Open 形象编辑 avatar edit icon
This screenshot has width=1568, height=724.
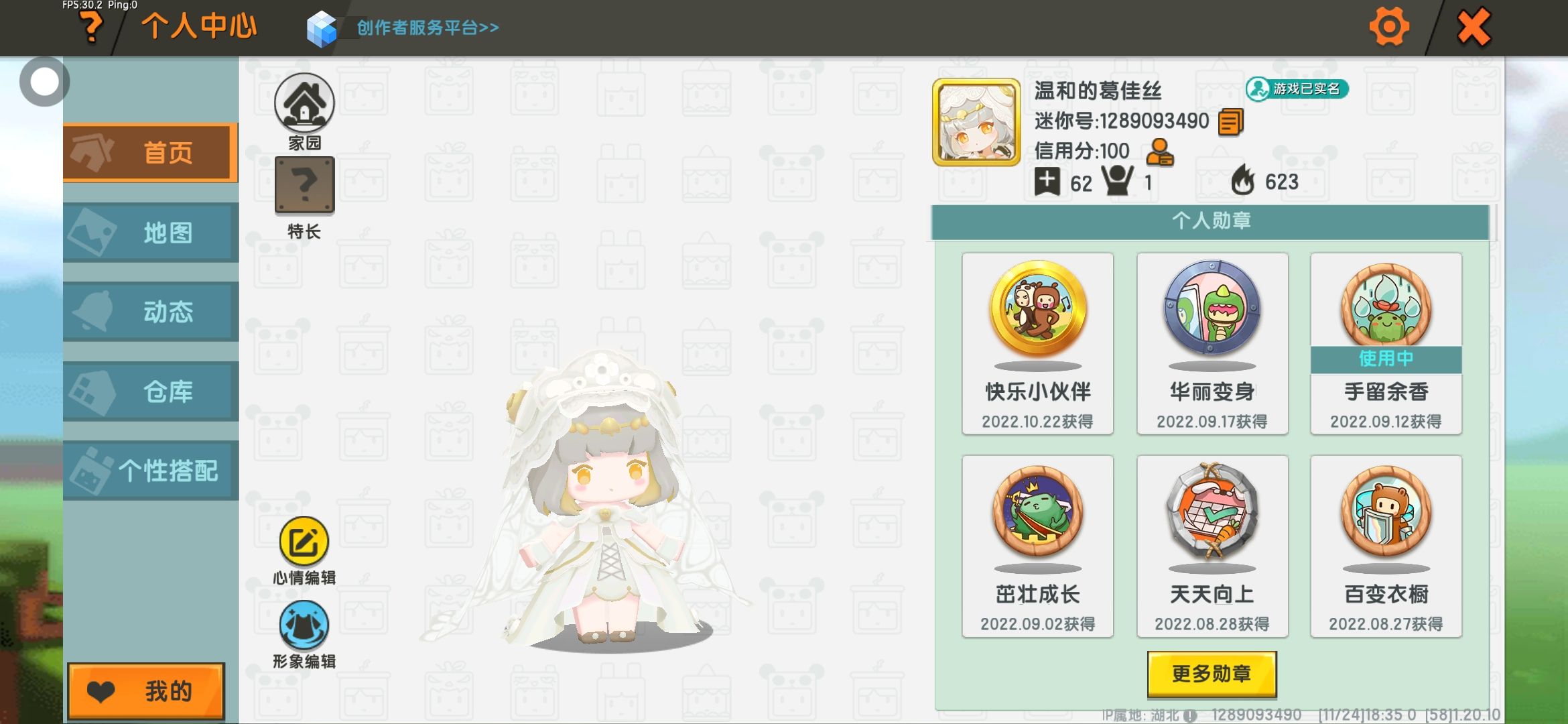pos(304,625)
